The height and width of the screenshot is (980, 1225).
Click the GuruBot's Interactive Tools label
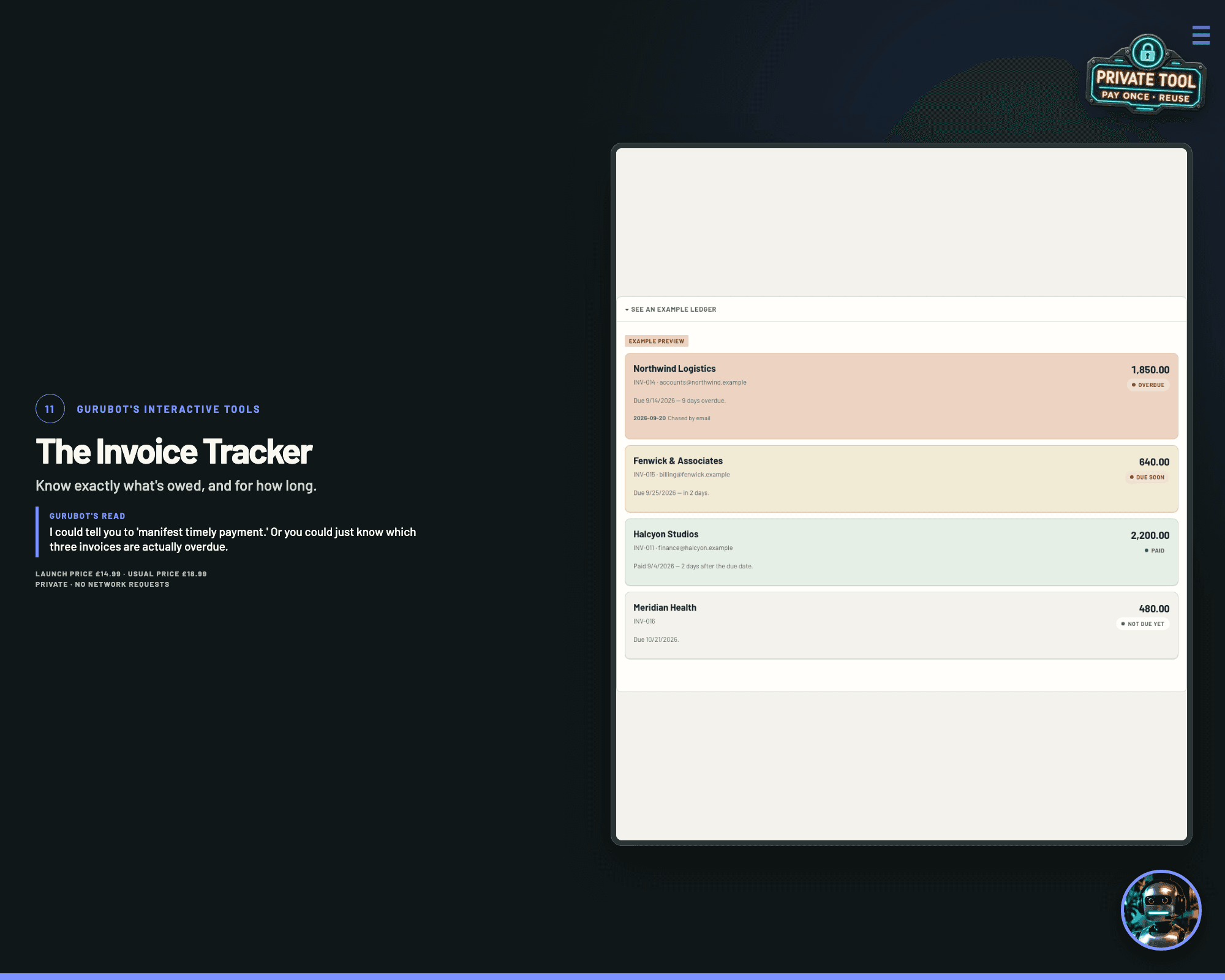click(168, 409)
